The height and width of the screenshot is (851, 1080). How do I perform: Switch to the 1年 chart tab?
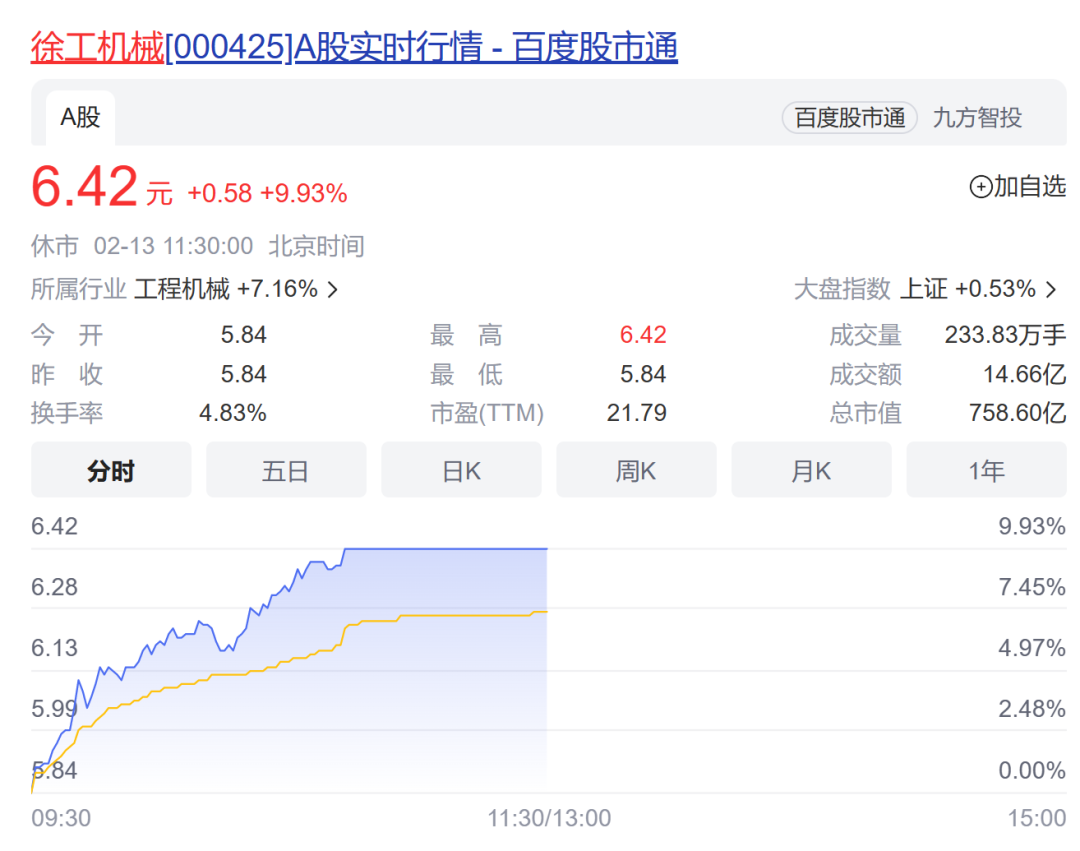[986, 470]
